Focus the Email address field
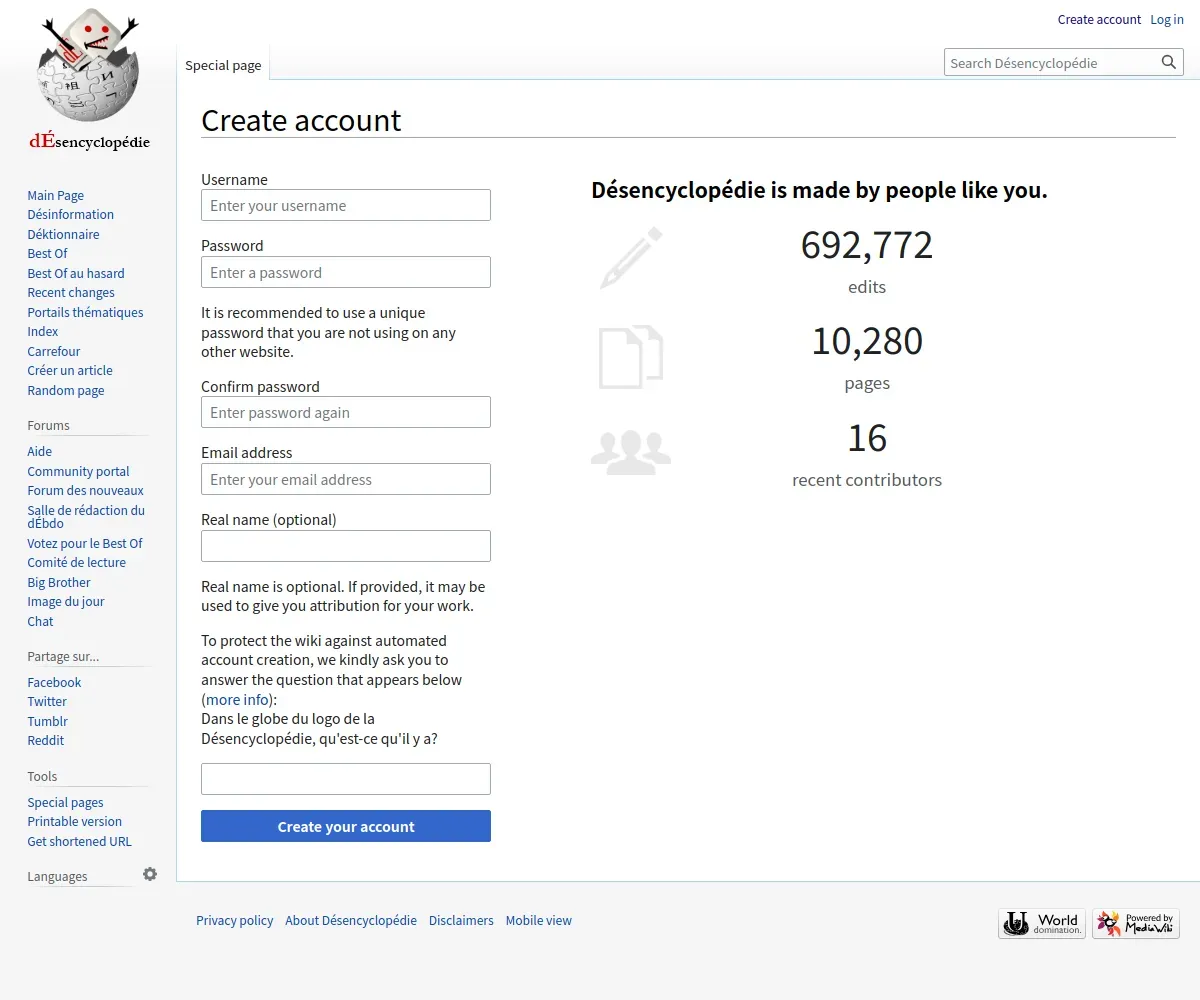Viewport: 1200px width, 1000px height. click(346, 479)
